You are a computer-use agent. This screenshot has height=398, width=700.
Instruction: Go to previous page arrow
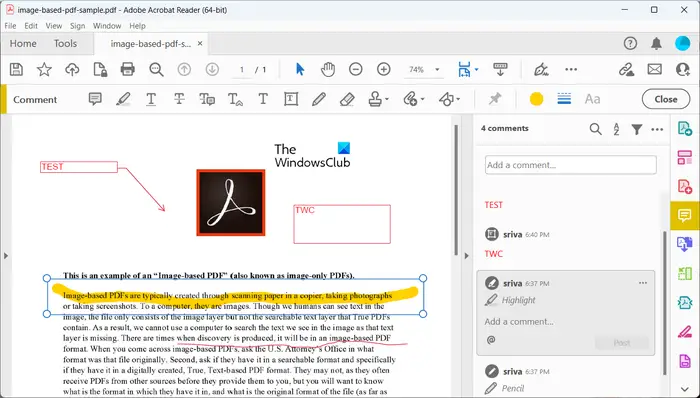point(184,70)
